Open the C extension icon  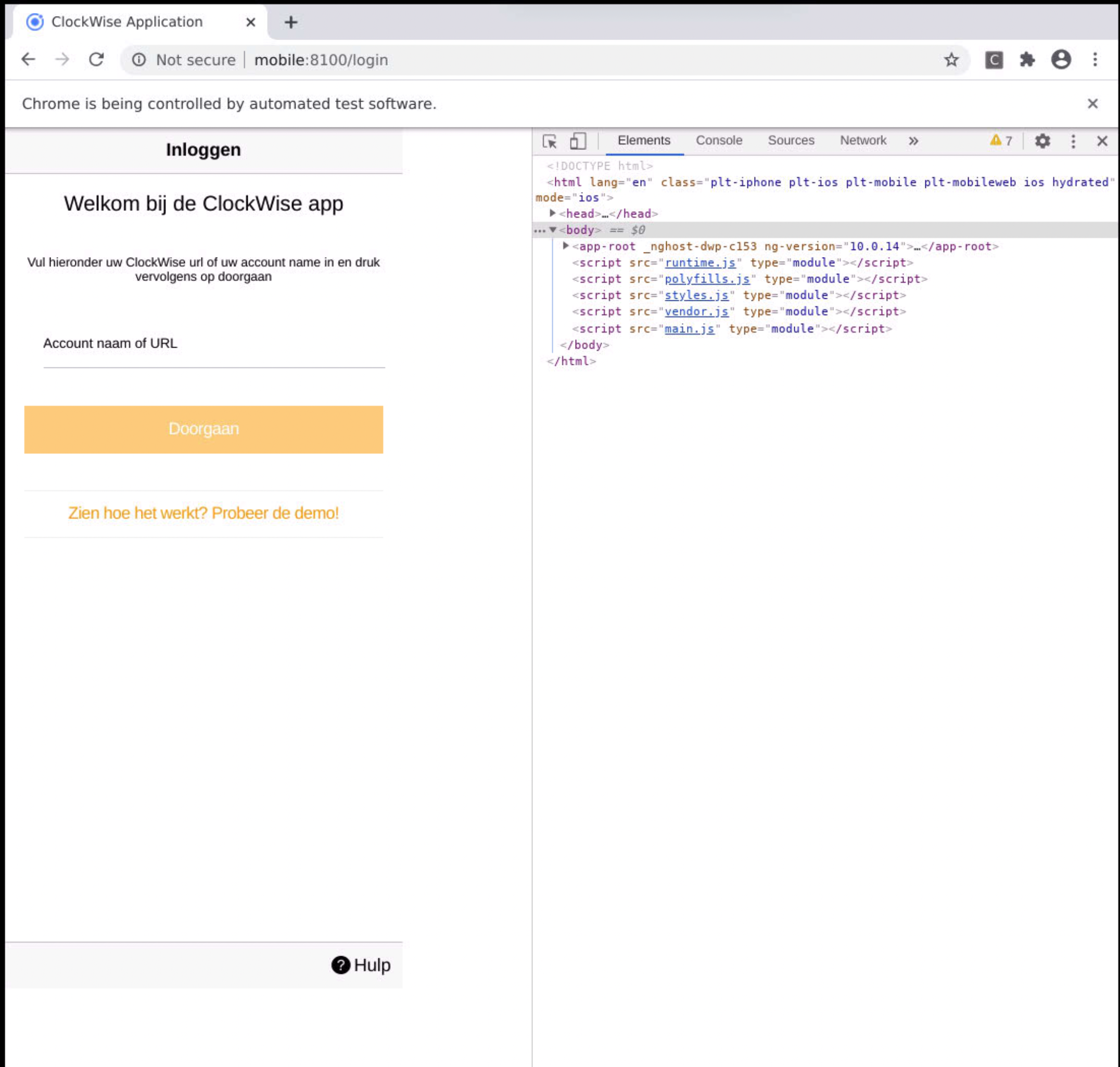(994, 60)
